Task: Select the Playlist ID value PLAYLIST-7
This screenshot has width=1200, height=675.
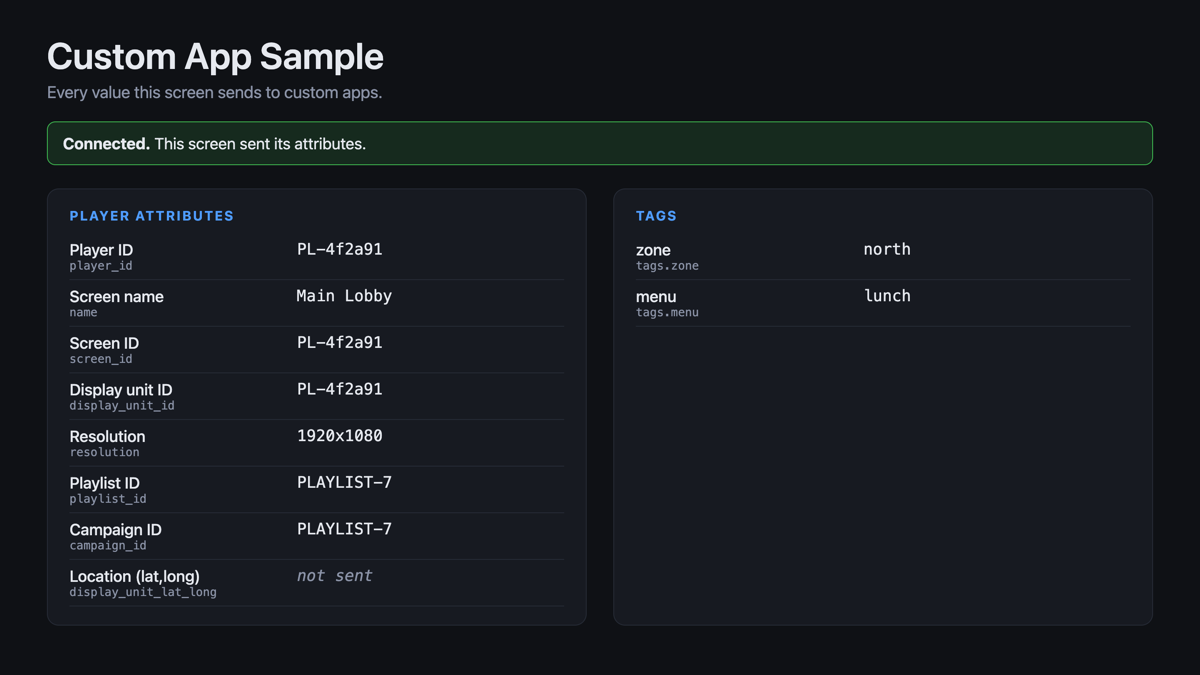Action: tap(344, 483)
